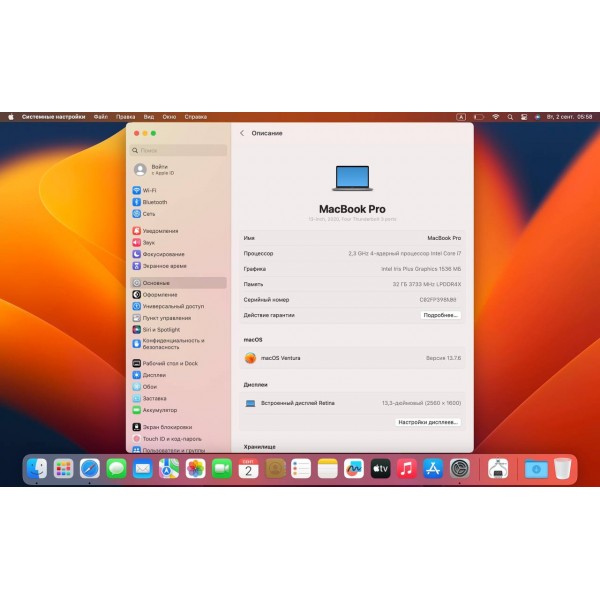
Task: Open Оформление appearance settings
Action: click(155, 295)
